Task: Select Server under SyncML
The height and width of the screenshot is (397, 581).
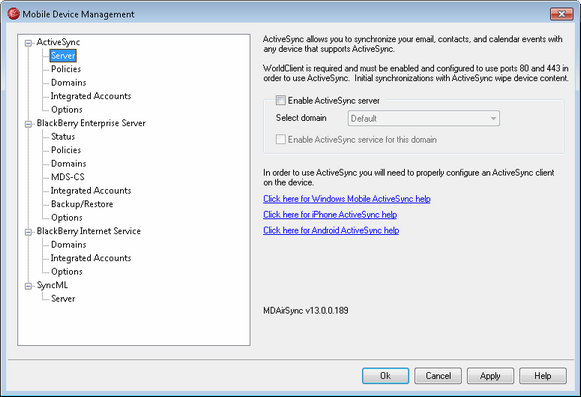Action: 63,298
